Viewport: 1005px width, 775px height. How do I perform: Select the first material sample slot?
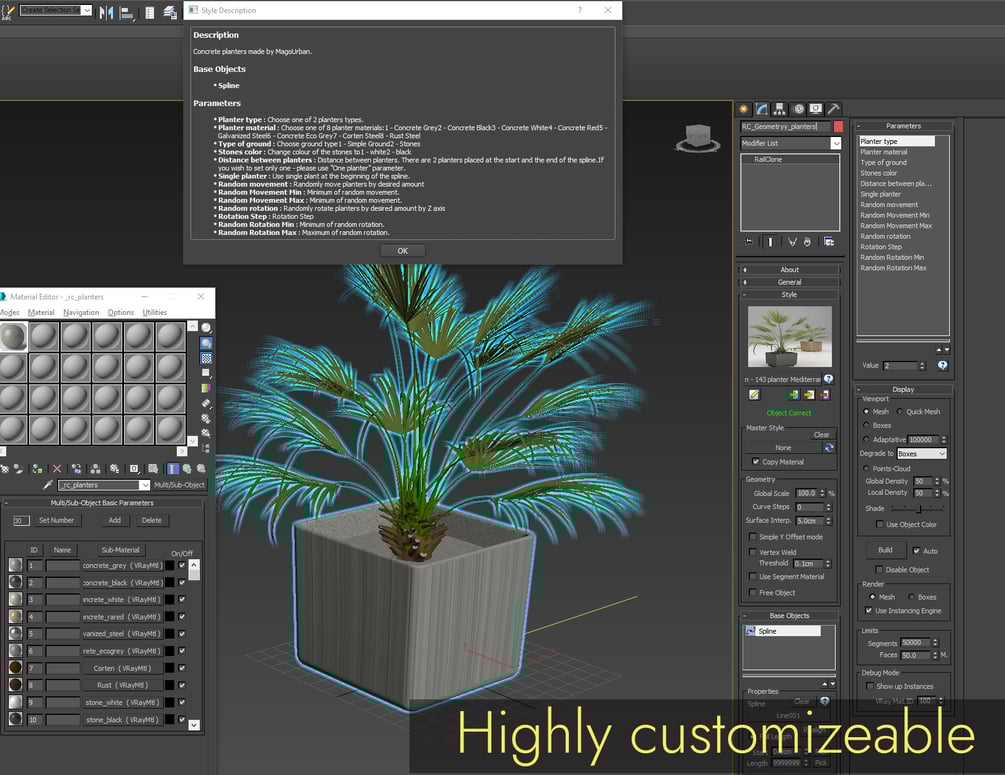click(x=13, y=337)
